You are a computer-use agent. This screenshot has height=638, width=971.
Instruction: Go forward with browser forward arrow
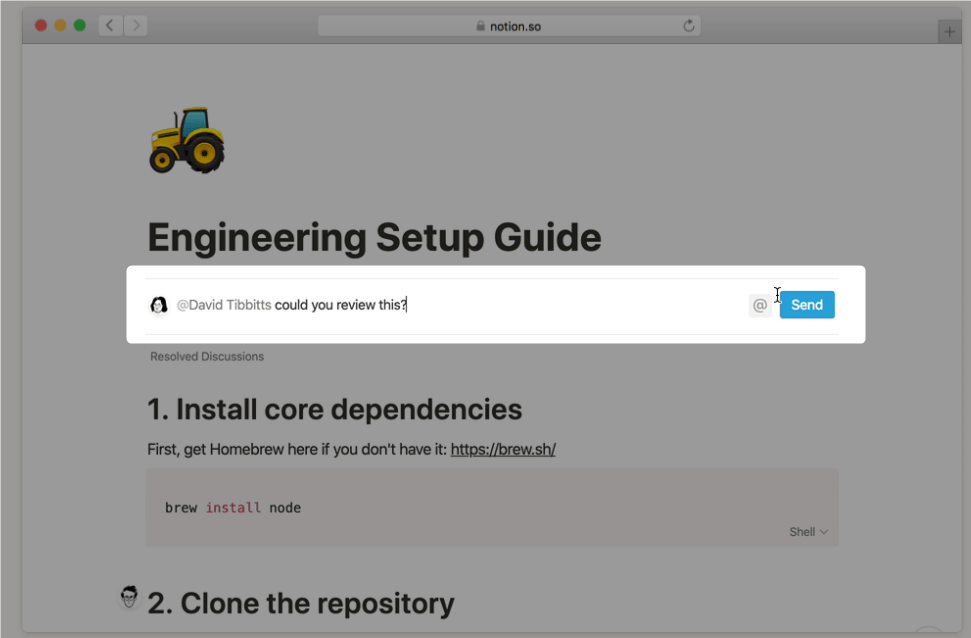pyautogui.click(x=136, y=26)
